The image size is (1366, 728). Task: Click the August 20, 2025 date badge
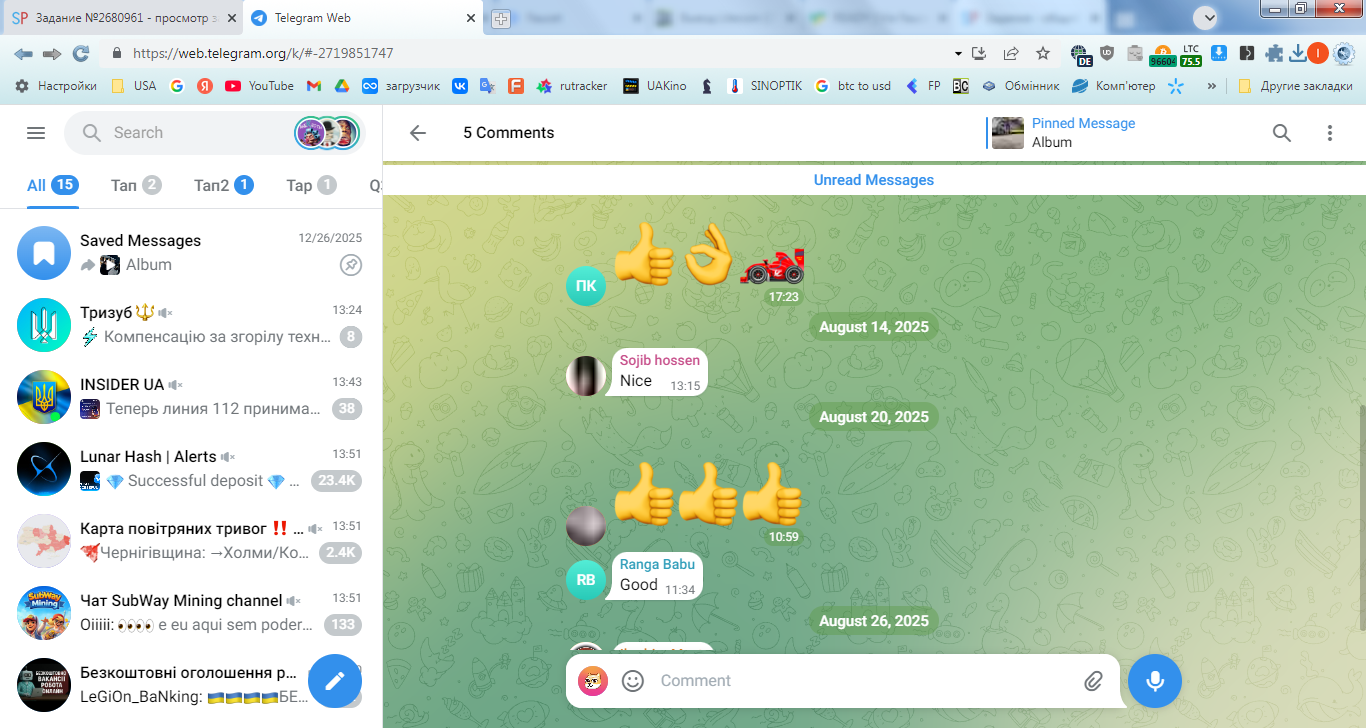point(874,417)
